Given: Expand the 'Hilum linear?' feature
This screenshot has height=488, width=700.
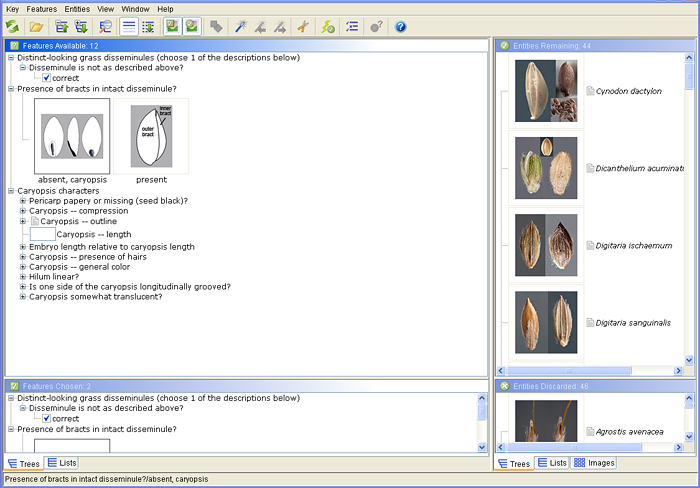Looking at the screenshot, I should tap(23, 277).
